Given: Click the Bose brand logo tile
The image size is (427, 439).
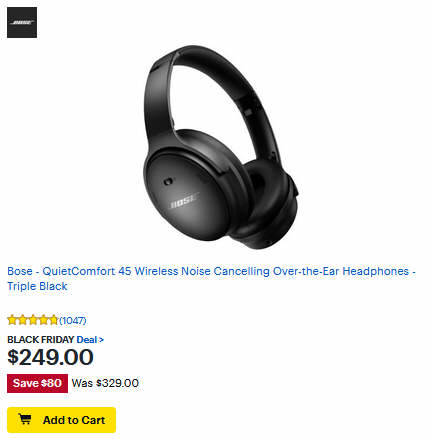Looking at the screenshot, I should pos(22,22).
